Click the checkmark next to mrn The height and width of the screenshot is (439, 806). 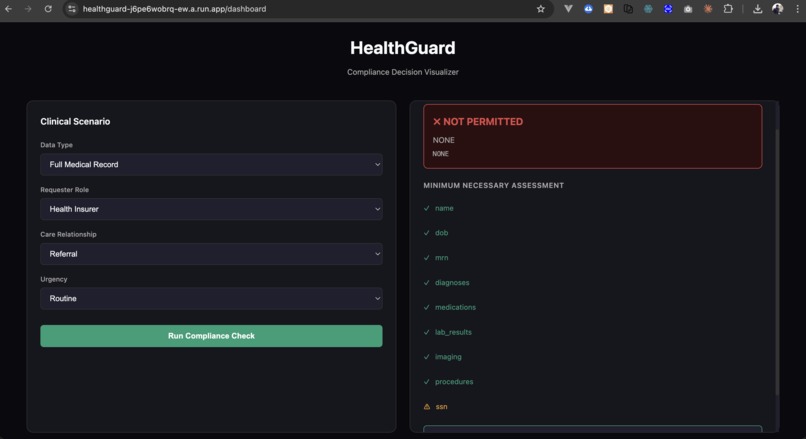coord(427,258)
